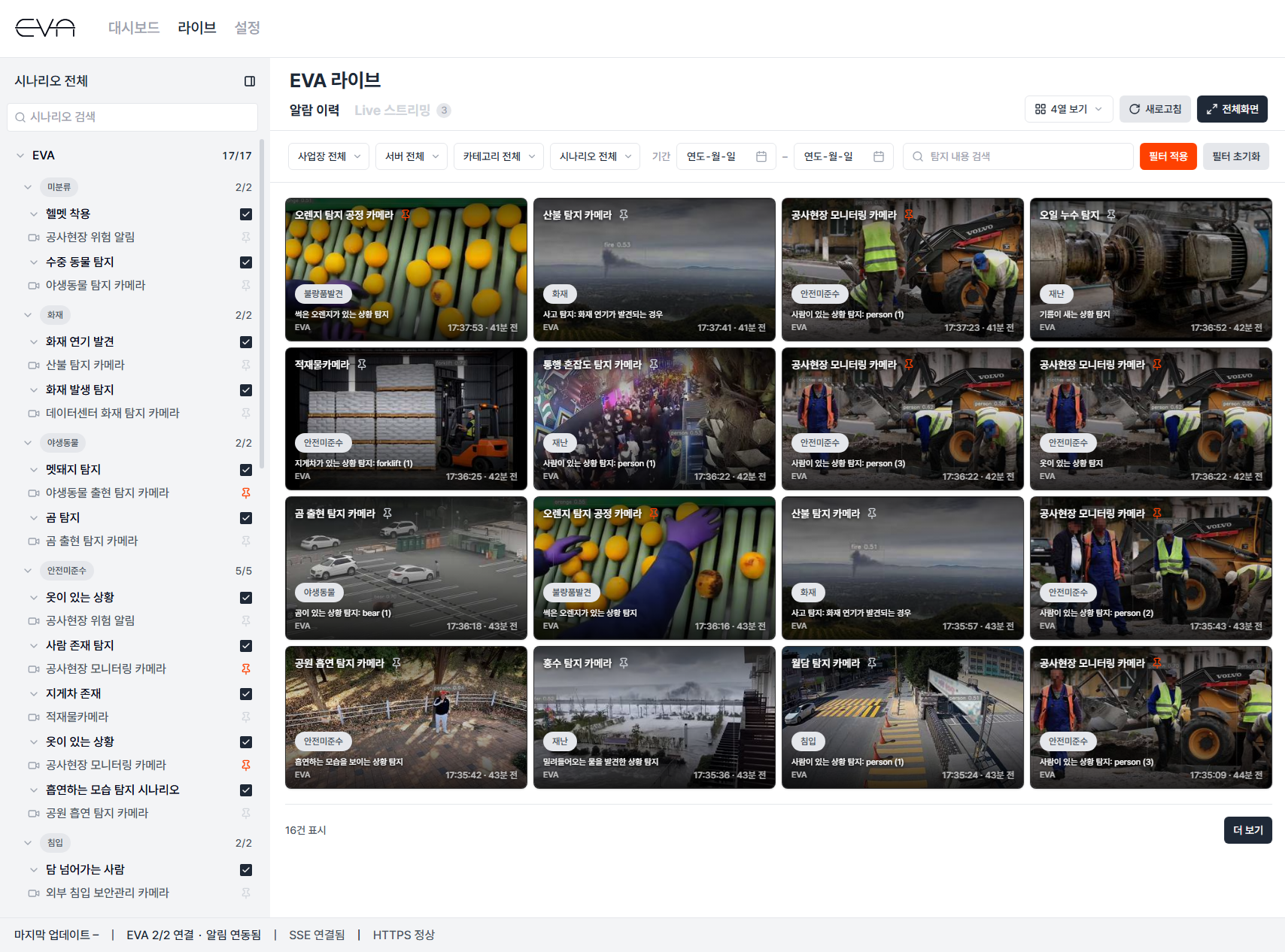Screen dimensions: 1285x952
Task: Unpin the 오렌지 탐지 공정 카메라 card at 17:37:53
Action: [x=406, y=215]
